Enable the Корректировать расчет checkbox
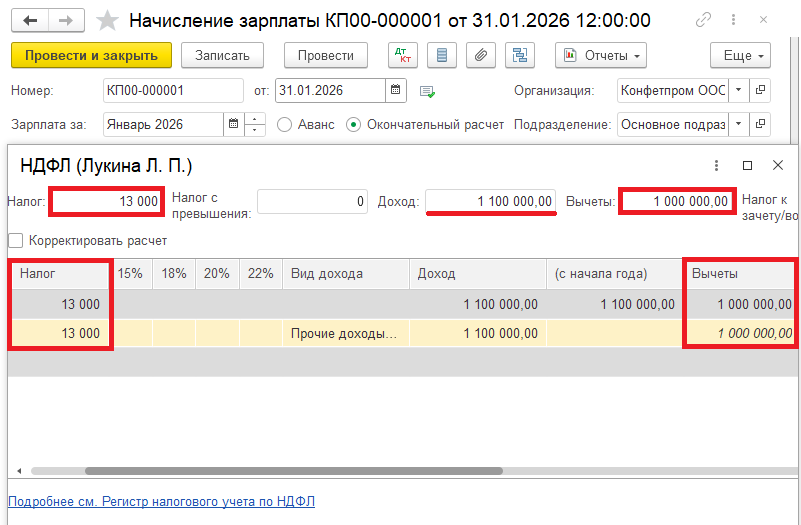Screen dimensions: 801x525 tap(16, 241)
